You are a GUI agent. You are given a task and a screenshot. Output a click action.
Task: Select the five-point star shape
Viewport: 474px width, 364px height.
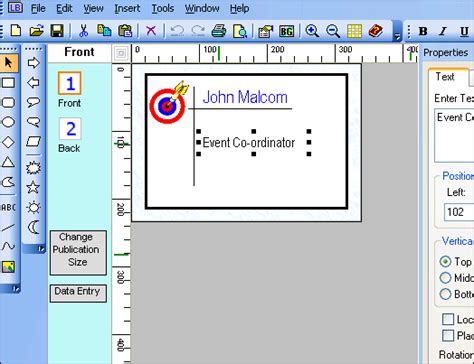point(33,187)
